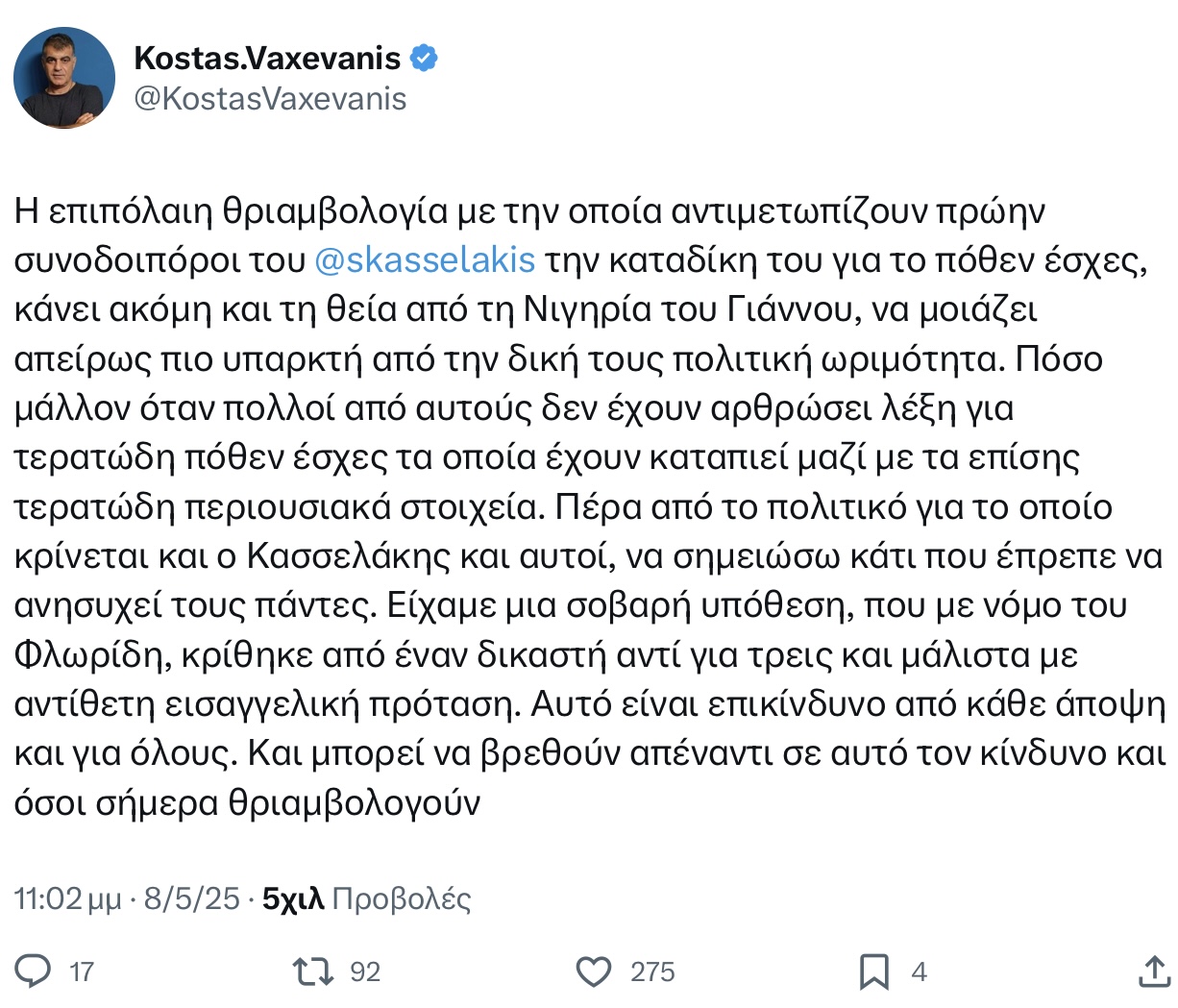The image size is (1178, 1008).
Task: Select the like count 275
Action: [652, 972]
